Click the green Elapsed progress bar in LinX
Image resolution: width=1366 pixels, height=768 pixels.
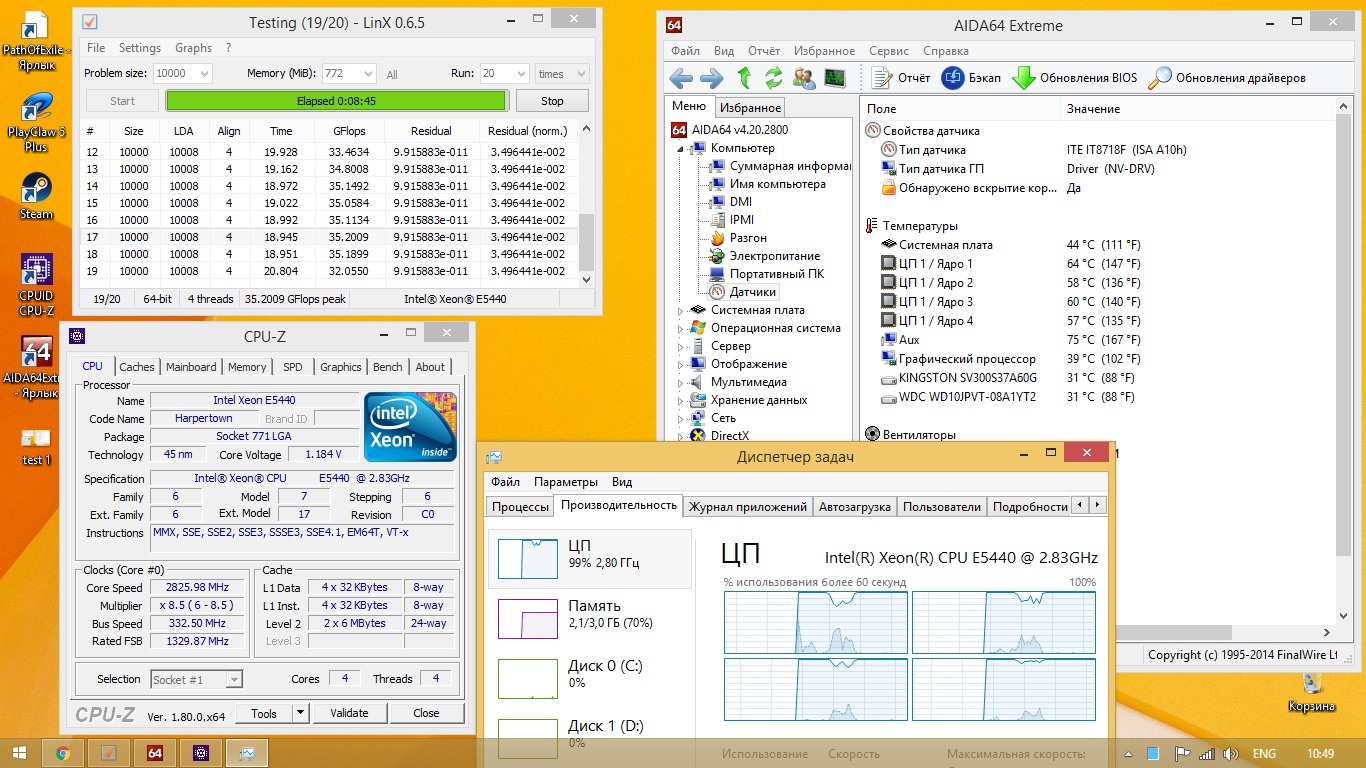[x=336, y=101]
